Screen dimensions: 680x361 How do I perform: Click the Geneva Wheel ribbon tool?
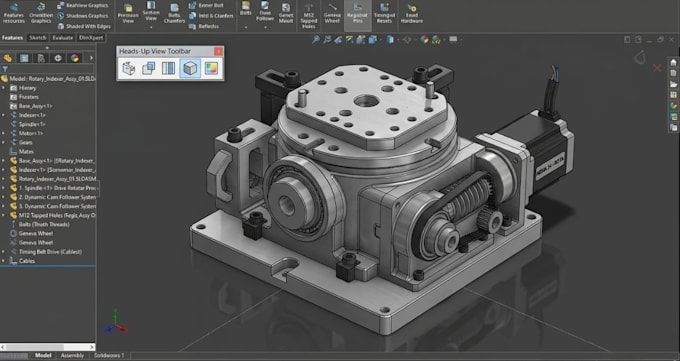(x=332, y=14)
